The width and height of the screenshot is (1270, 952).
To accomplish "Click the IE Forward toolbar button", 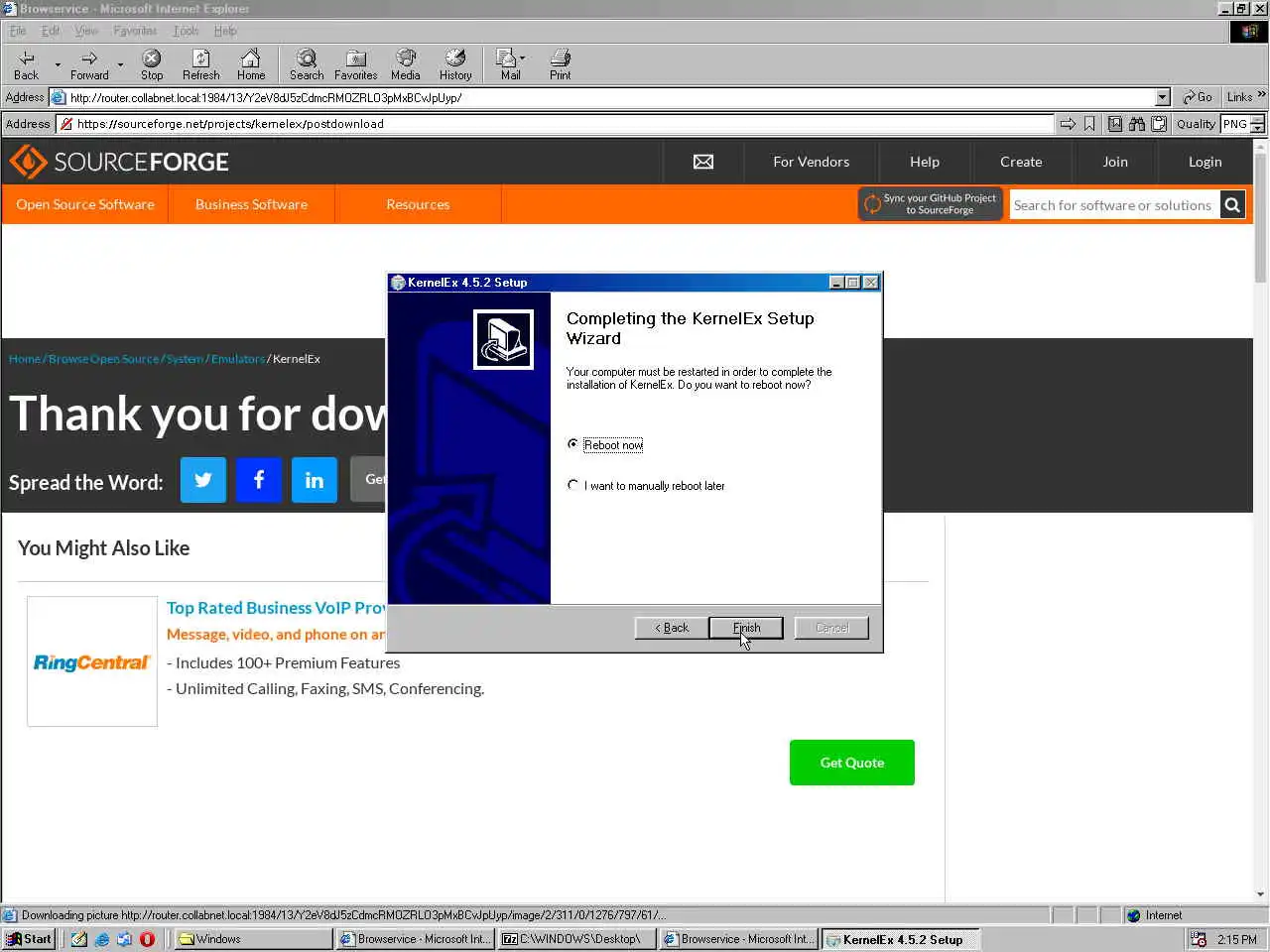I will (89, 64).
